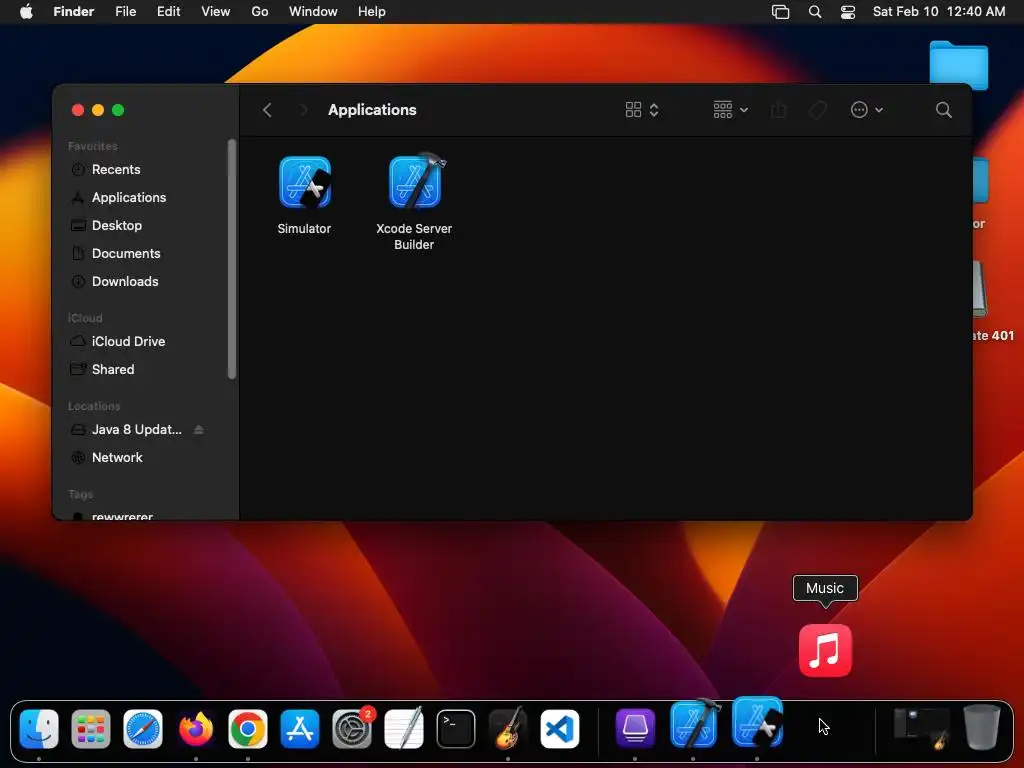Viewport: 1024px width, 768px height.
Task: Launch GarageBand from the Dock
Action: point(508,728)
